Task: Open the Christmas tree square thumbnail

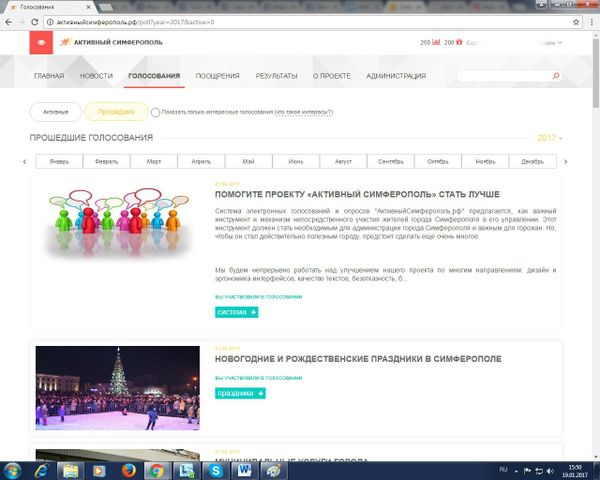Action: pos(117,388)
